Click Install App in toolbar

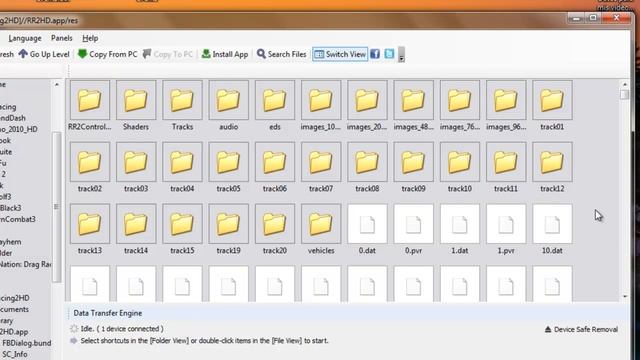click(225, 54)
